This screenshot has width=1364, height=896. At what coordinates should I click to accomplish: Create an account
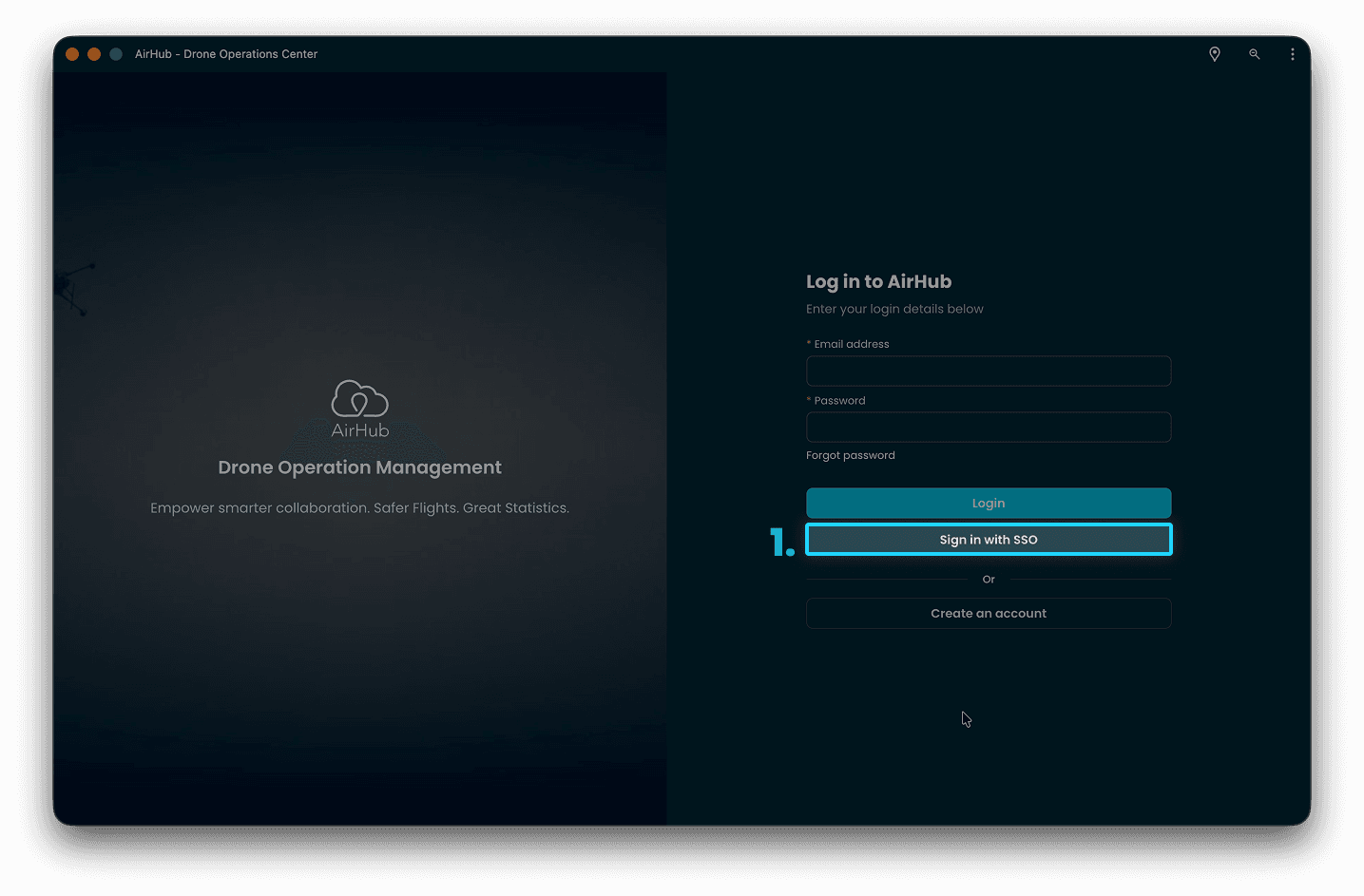[989, 613]
